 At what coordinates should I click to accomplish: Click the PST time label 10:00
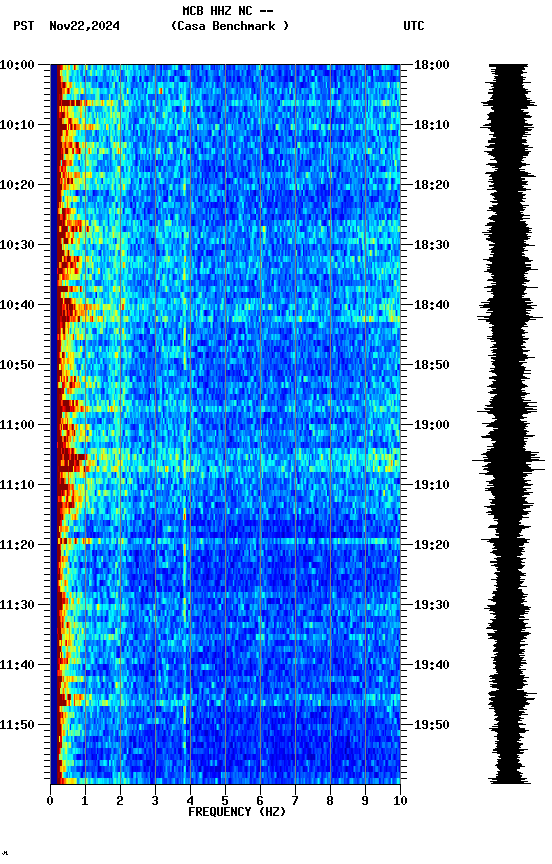click(17, 65)
